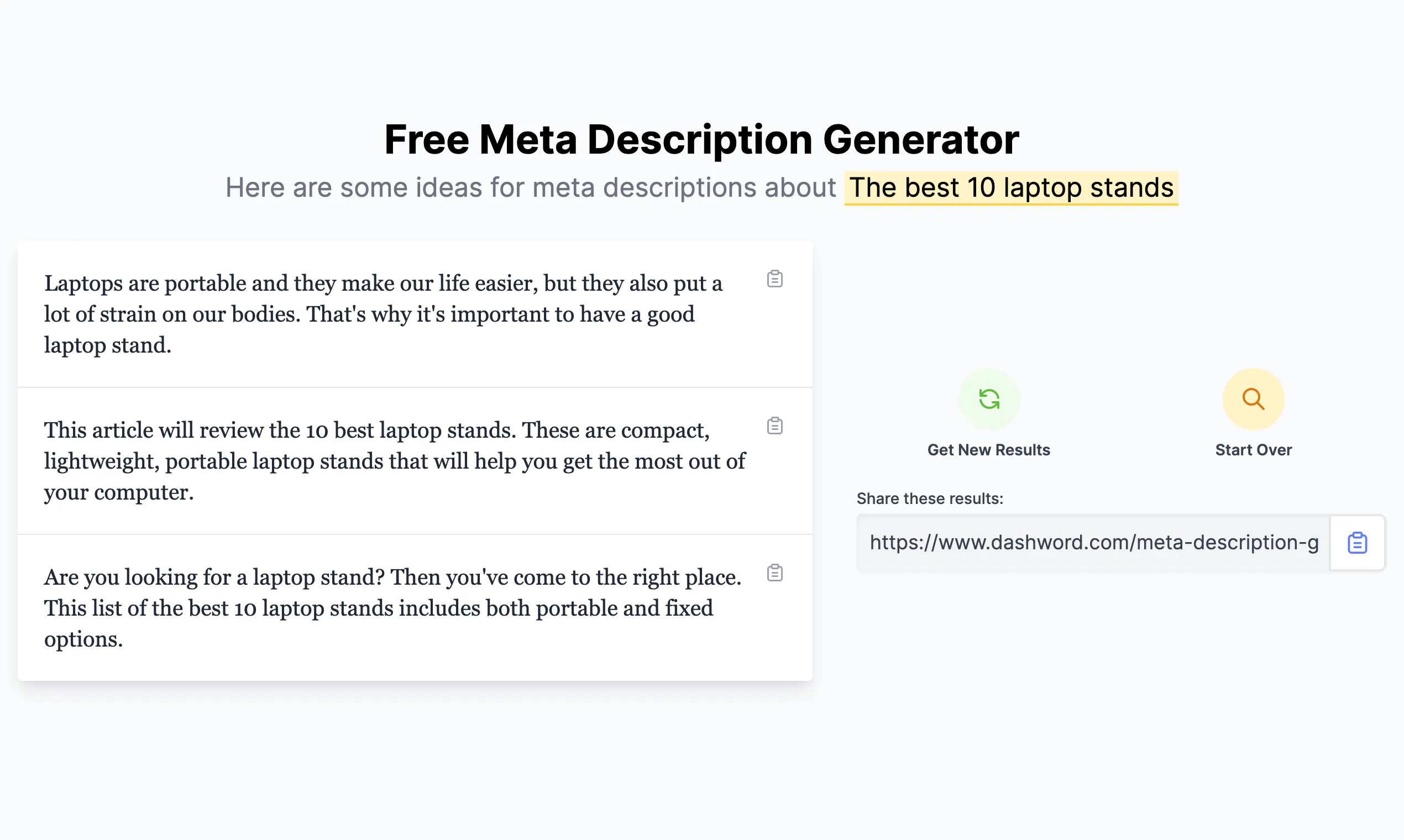This screenshot has height=840, width=1404.
Task: Click the Get New Results label
Action: coord(988,450)
